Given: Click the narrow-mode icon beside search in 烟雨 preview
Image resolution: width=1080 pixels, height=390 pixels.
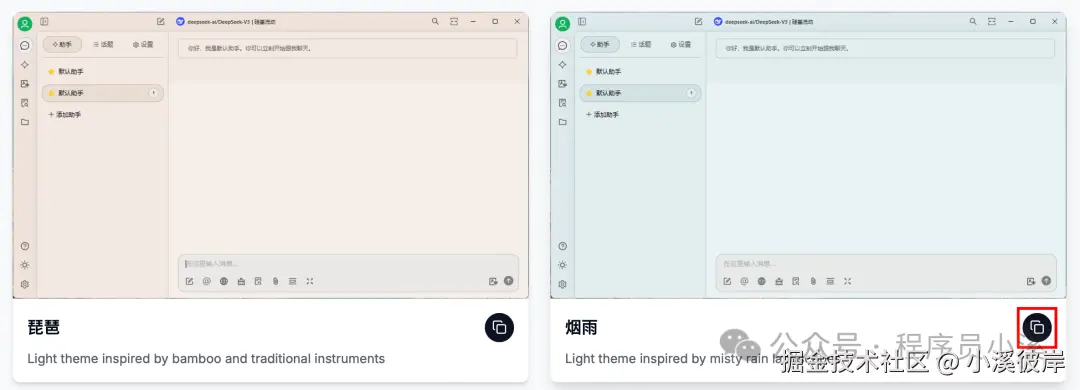Looking at the screenshot, I should pyautogui.click(x=992, y=22).
